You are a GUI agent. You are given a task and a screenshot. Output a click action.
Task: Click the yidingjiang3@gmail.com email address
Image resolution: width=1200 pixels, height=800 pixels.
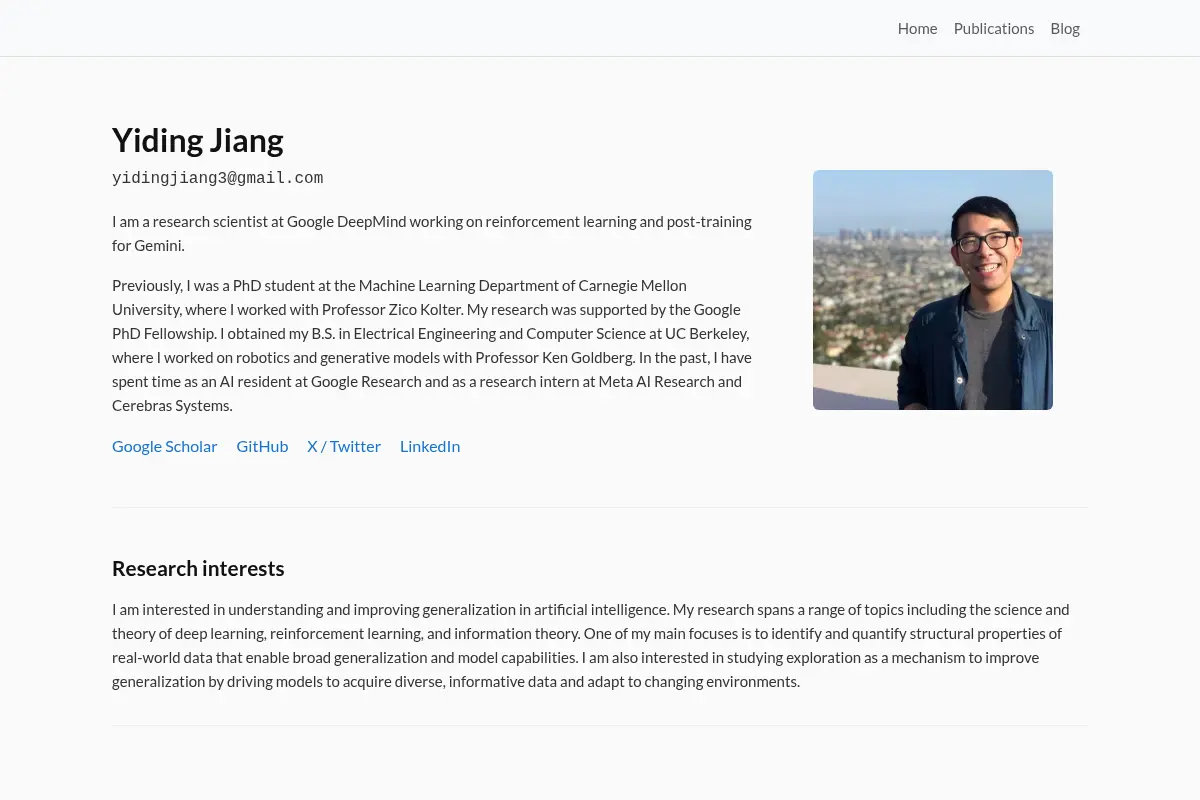217,178
